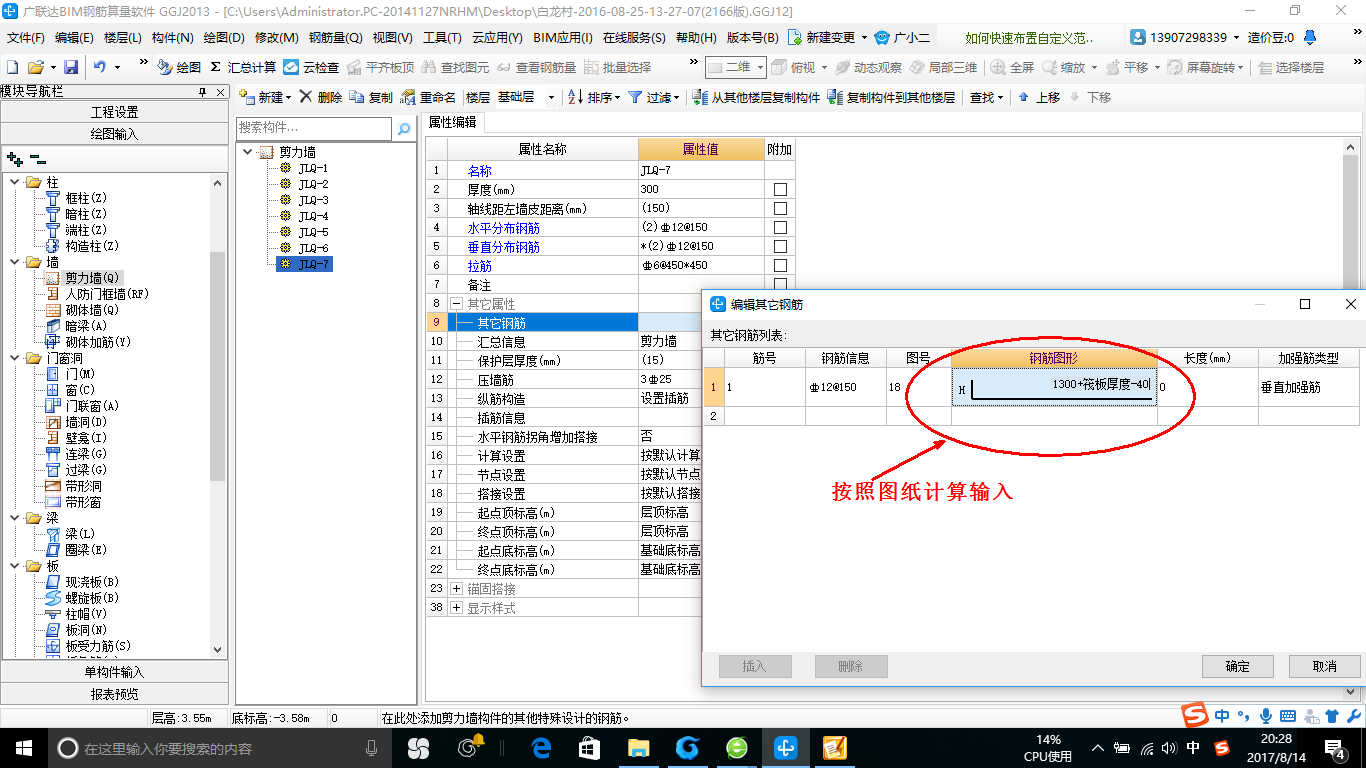Run 汇总计算 summary calculation
The width and height of the screenshot is (1366, 768).
point(243,67)
